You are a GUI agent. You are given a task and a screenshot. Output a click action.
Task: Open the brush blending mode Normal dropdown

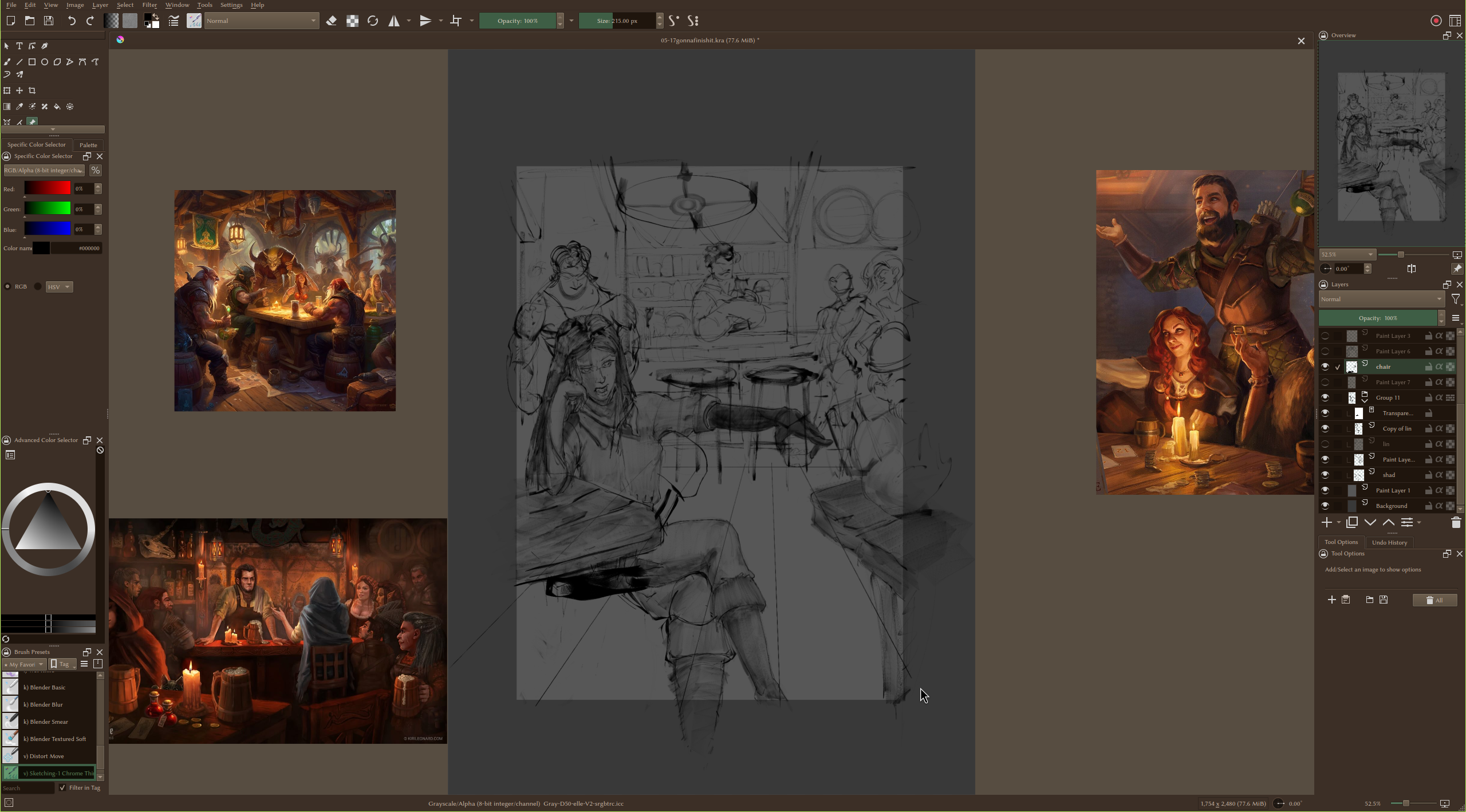pos(261,21)
